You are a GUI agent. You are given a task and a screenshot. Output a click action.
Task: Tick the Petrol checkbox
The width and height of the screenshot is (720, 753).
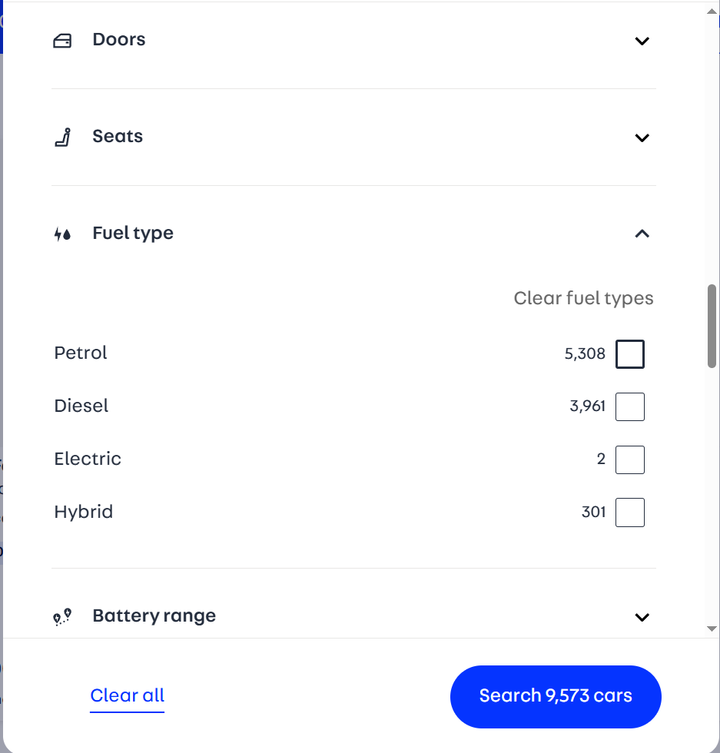point(630,354)
